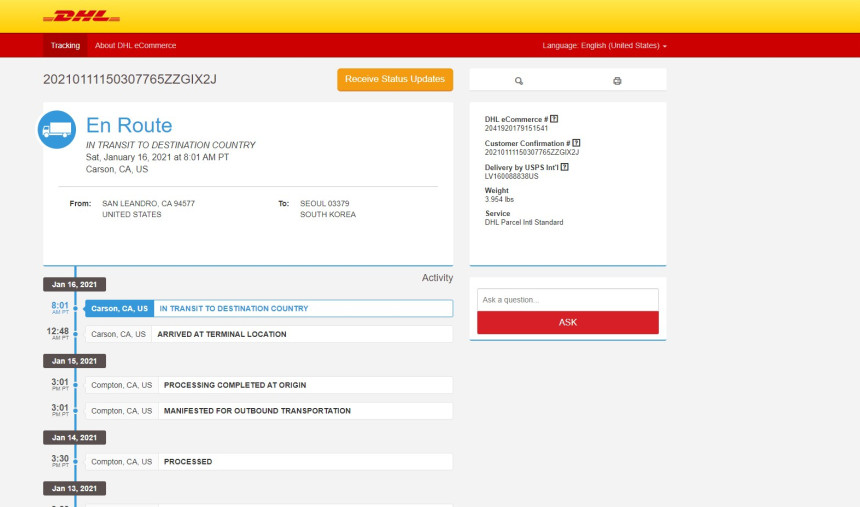The image size is (860, 507).
Task: Click the En Route status heading
Action: point(129,125)
